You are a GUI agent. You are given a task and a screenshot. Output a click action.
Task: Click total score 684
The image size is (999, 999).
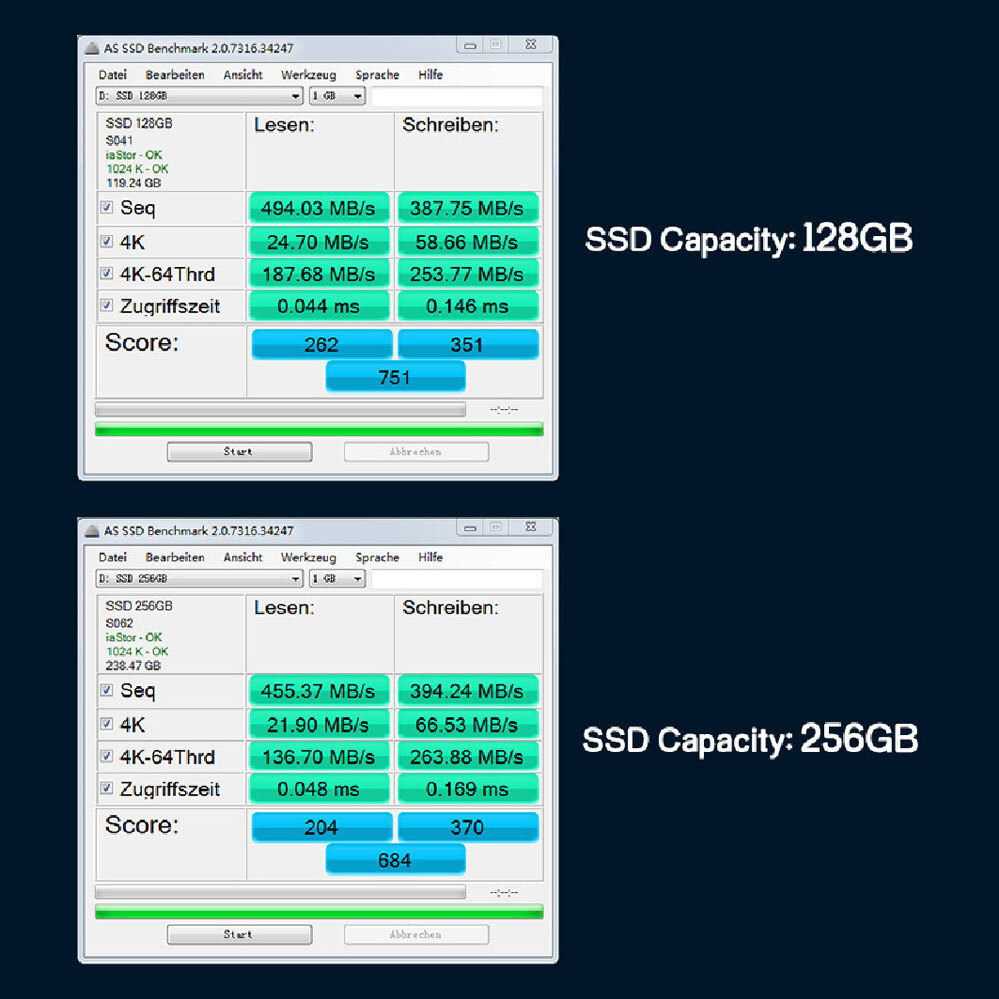click(396, 859)
